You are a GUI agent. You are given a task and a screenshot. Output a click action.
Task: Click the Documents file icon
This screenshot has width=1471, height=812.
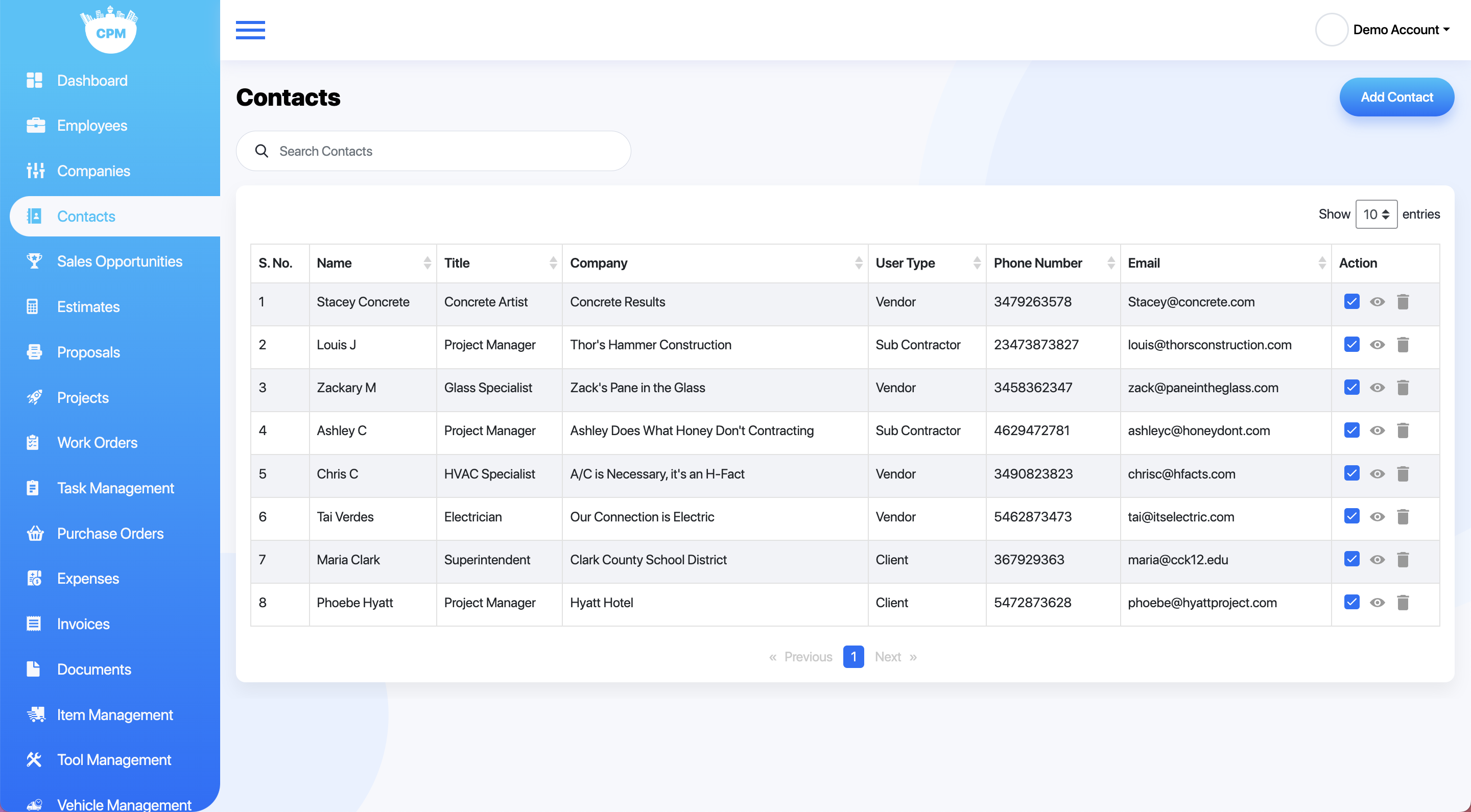(33, 668)
